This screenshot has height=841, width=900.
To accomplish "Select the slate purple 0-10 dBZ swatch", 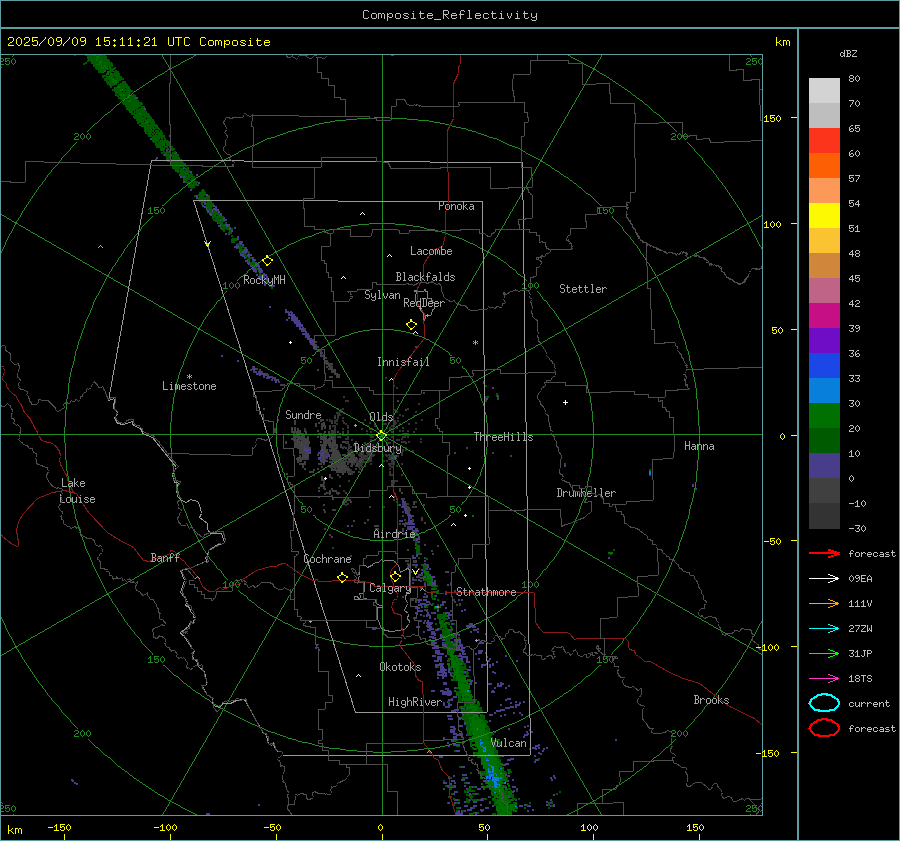I will (x=824, y=466).
